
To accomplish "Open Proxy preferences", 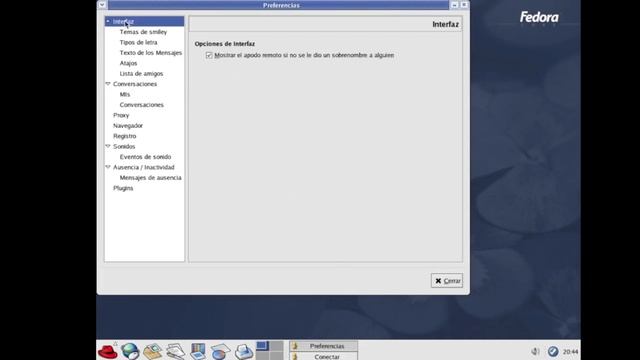I will tap(121, 115).
